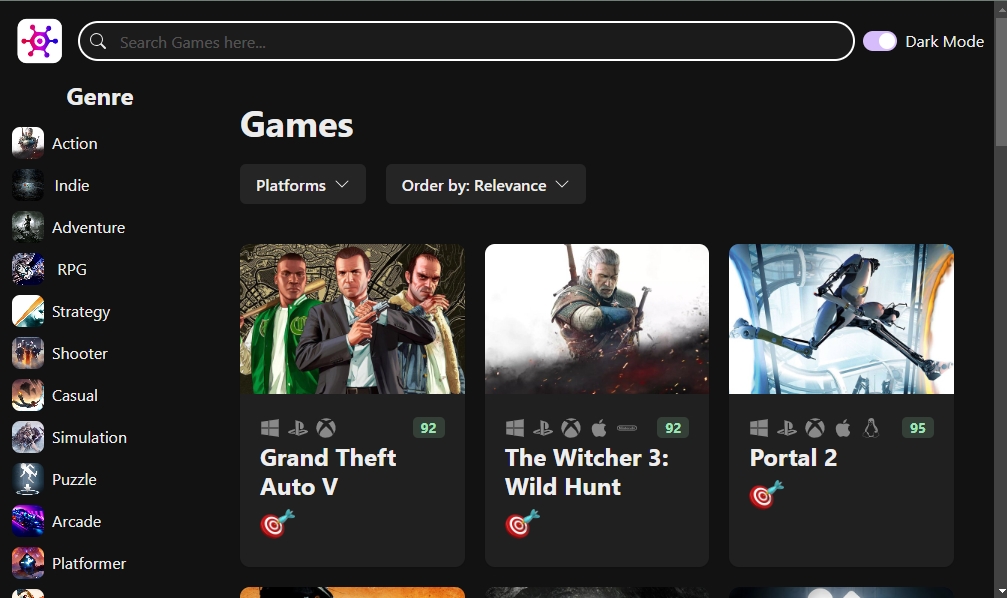Click Windows icon on The Witcher 3 card
The width and height of the screenshot is (1007, 598).
point(514,428)
